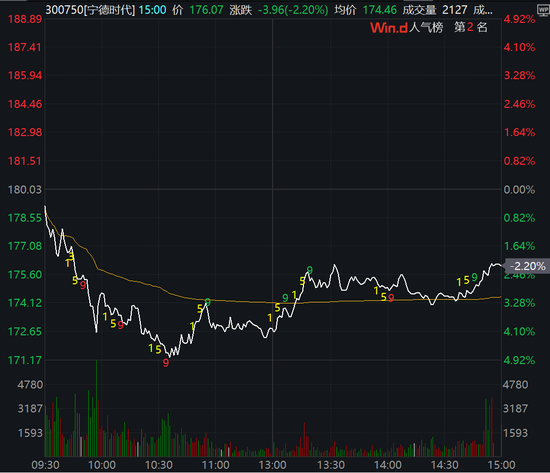The width and height of the screenshot is (550, 473).
Task: Click the red 3.28% percent axis label
Action: coord(519,75)
